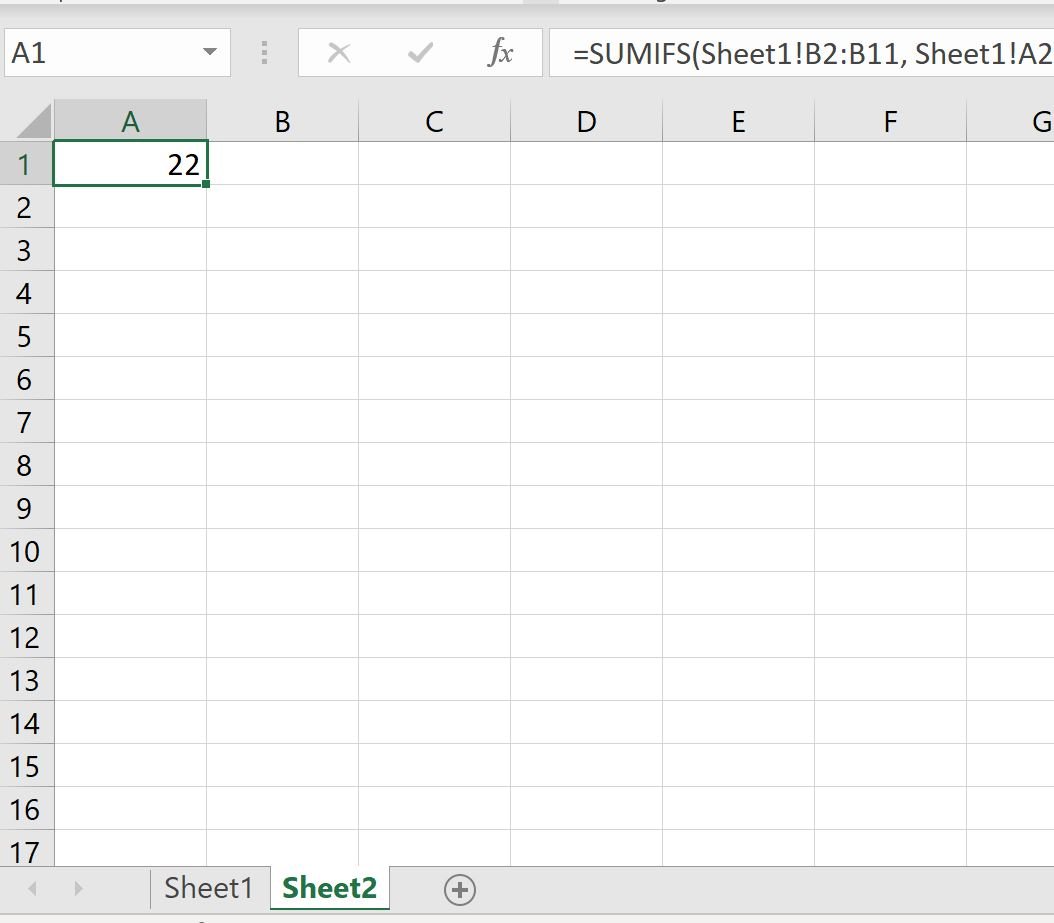Click the fill handle of cell A1
This screenshot has width=1054, height=923.
coord(206,184)
